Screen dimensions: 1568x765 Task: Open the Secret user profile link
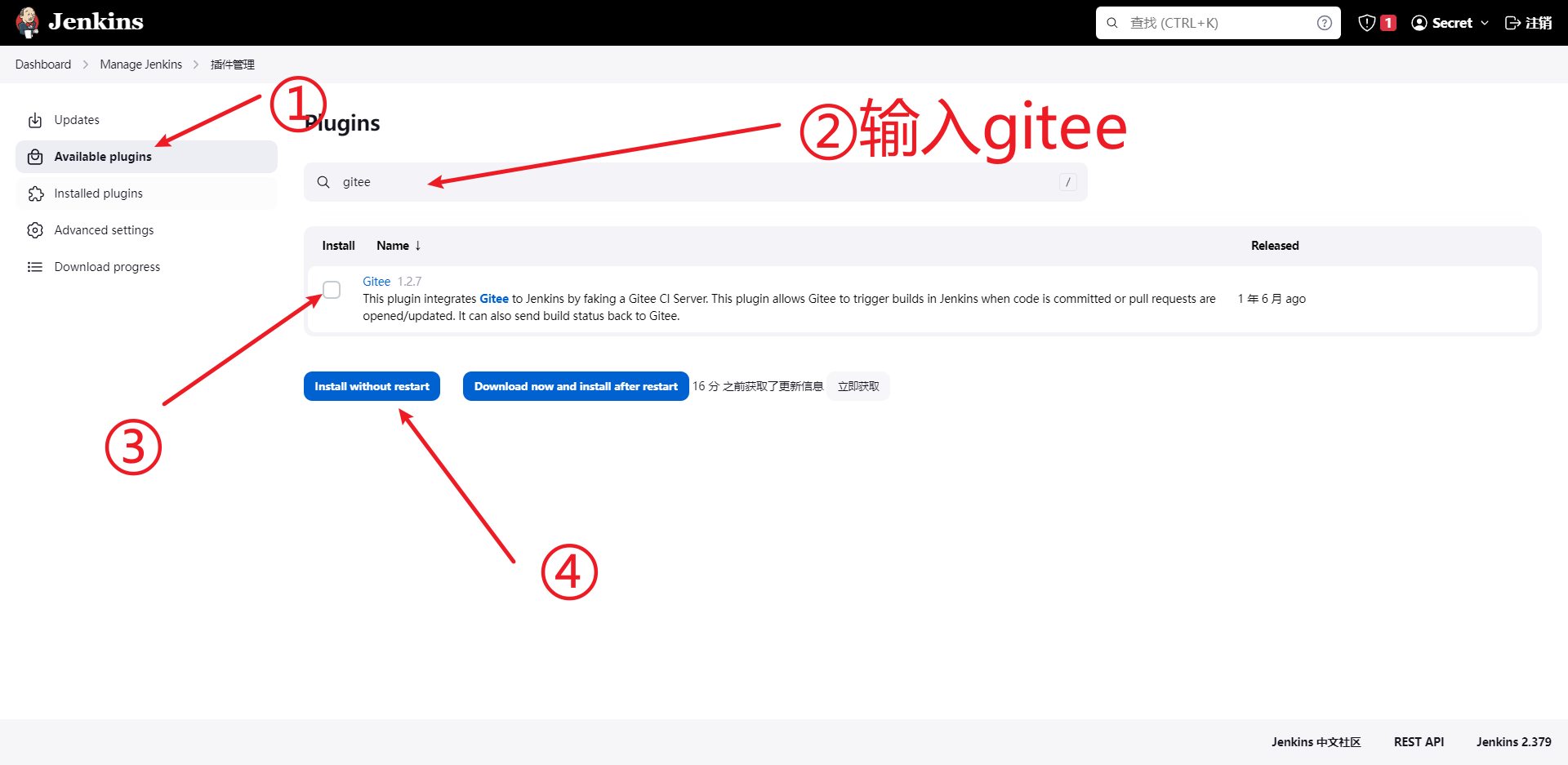pyautogui.click(x=1451, y=23)
